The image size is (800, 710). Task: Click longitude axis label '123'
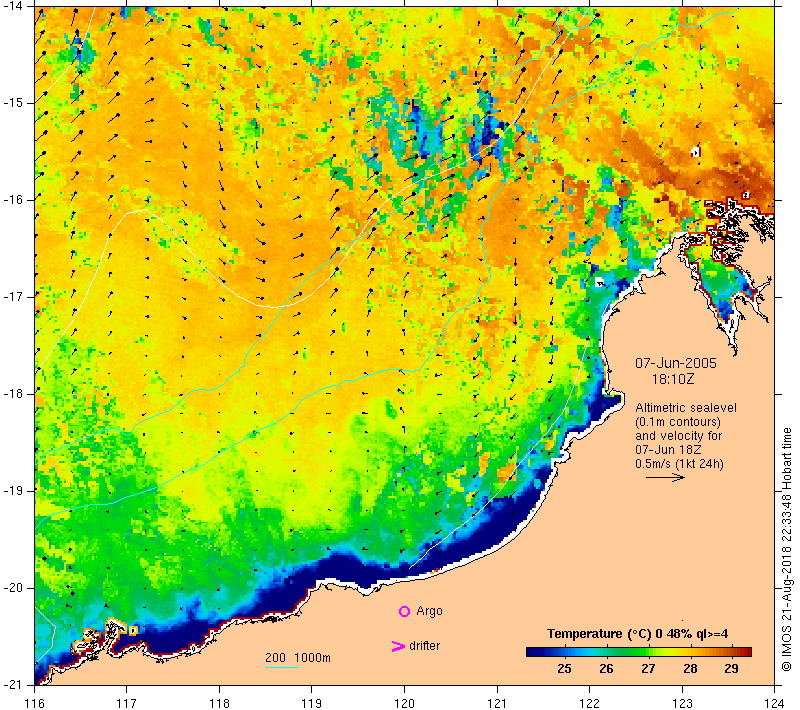[x=682, y=703]
